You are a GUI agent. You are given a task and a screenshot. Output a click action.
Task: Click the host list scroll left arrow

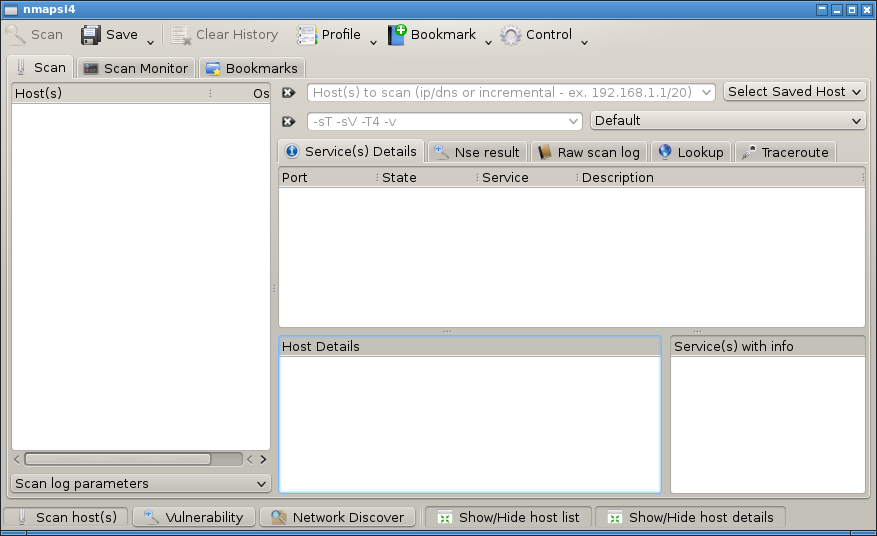click(x=17, y=459)
